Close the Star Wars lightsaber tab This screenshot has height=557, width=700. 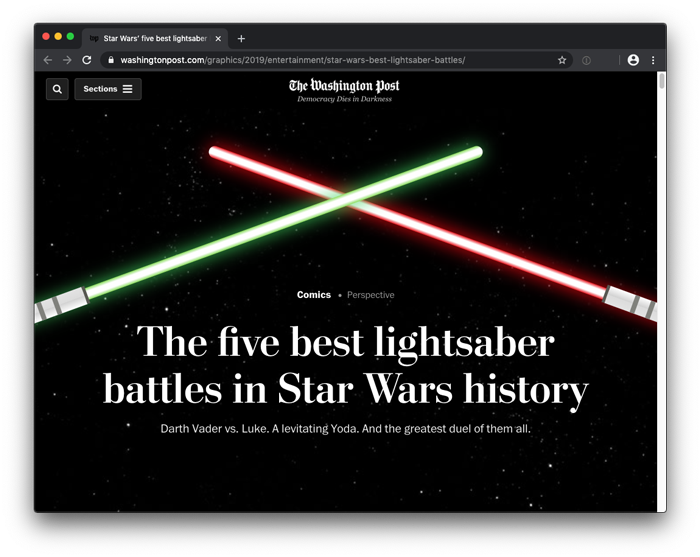218,39
